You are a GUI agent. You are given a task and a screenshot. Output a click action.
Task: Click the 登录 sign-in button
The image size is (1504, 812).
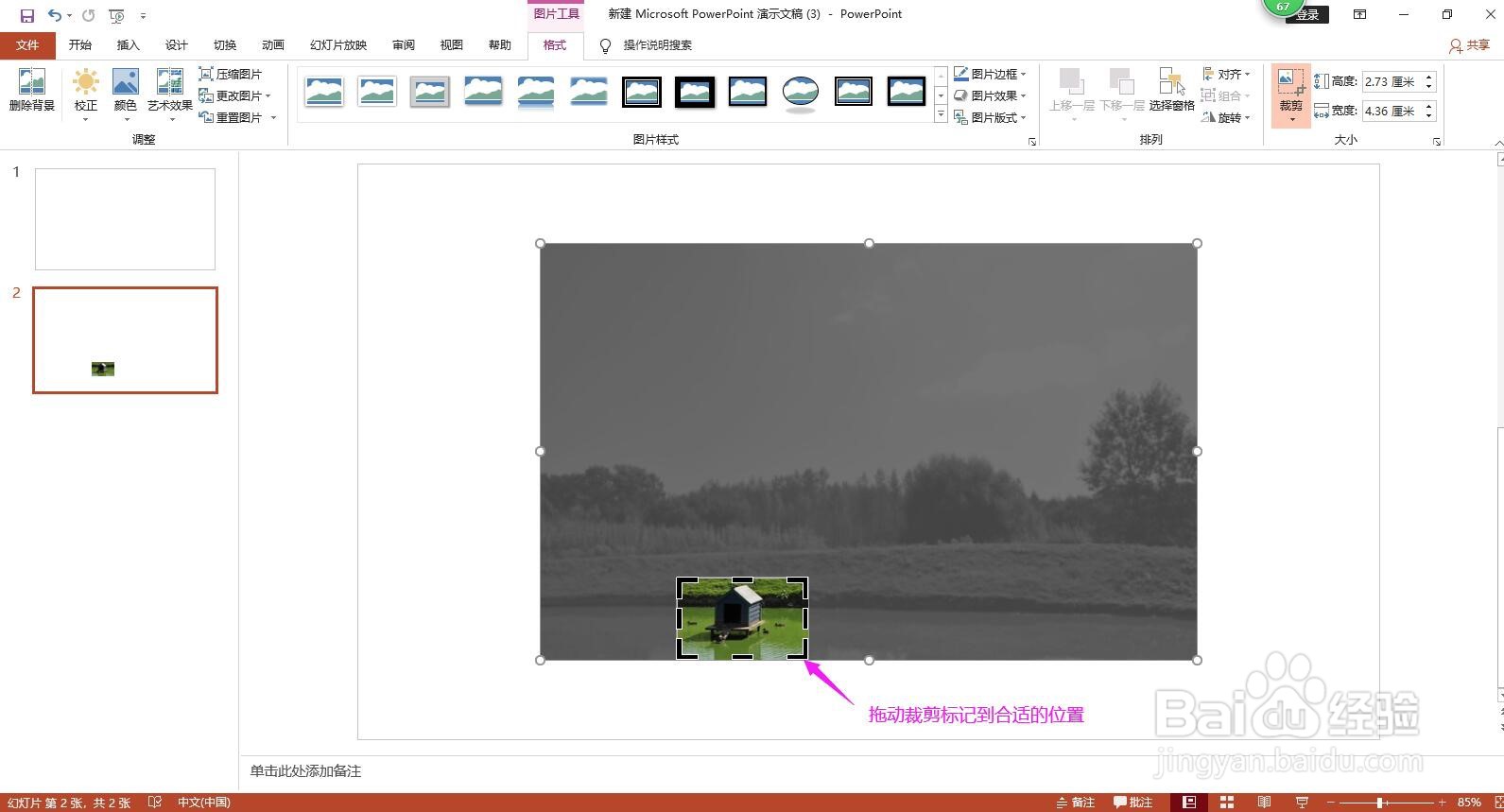[1307, 15]
